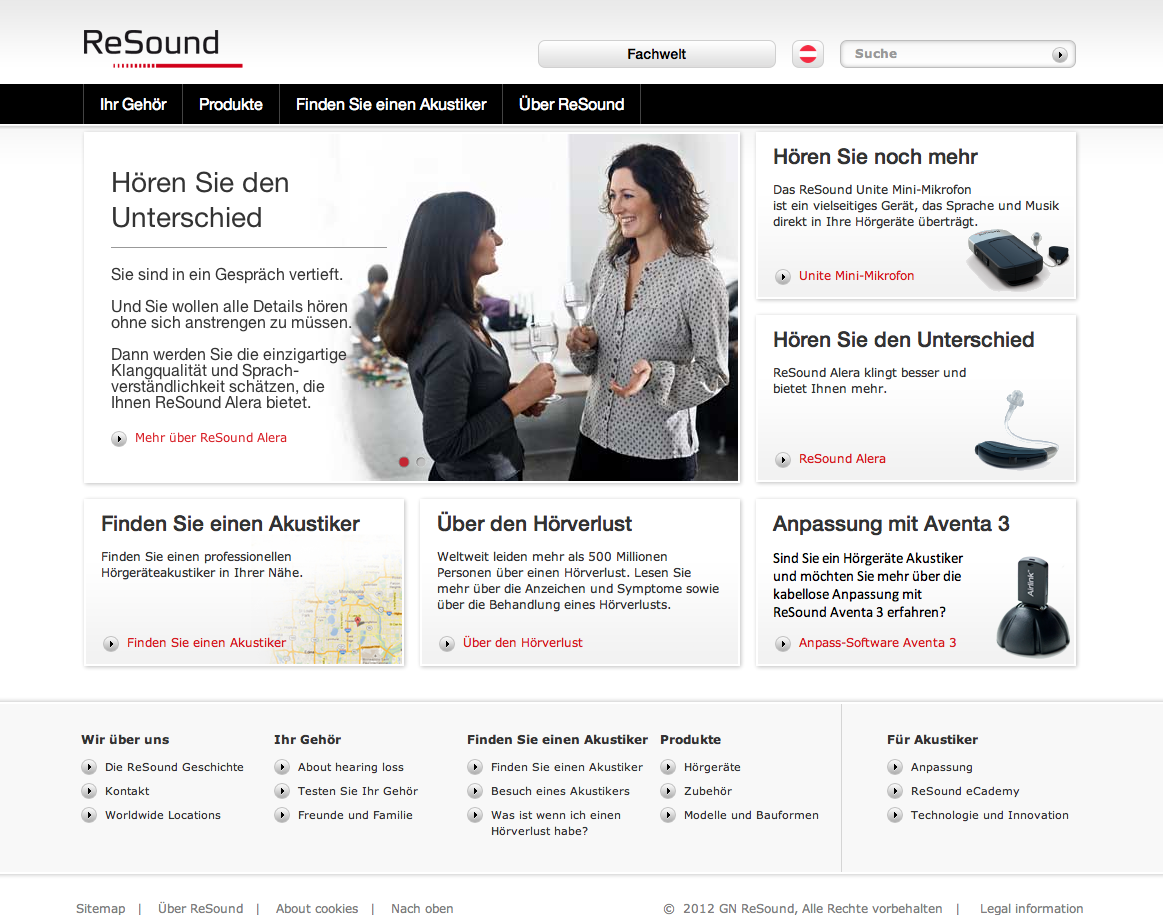Click arrow bullet beside About hearing loss

pos(282,767)
